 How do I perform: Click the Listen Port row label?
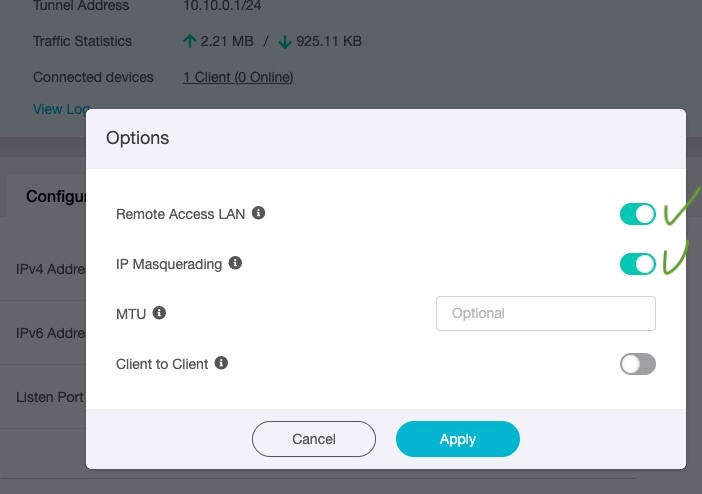50,397
